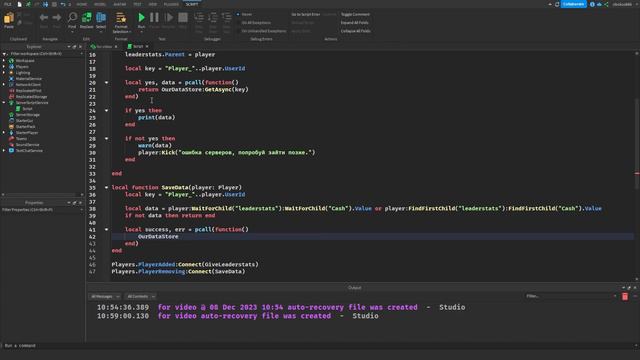Select StarterGui in Explorer
Screen dimensions: 640x360
24,121
